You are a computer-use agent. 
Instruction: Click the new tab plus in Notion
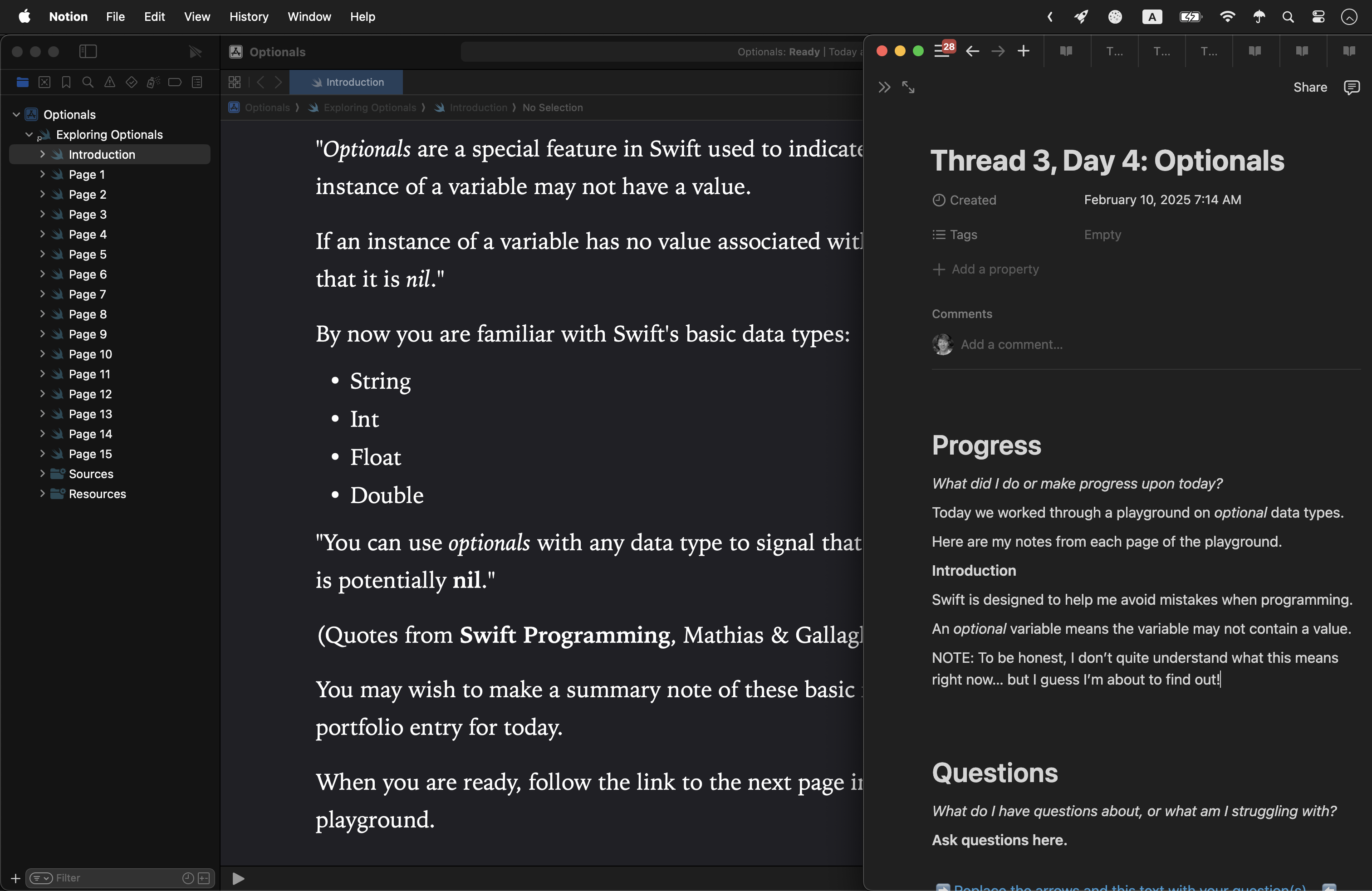click(x=1023, y=51)
